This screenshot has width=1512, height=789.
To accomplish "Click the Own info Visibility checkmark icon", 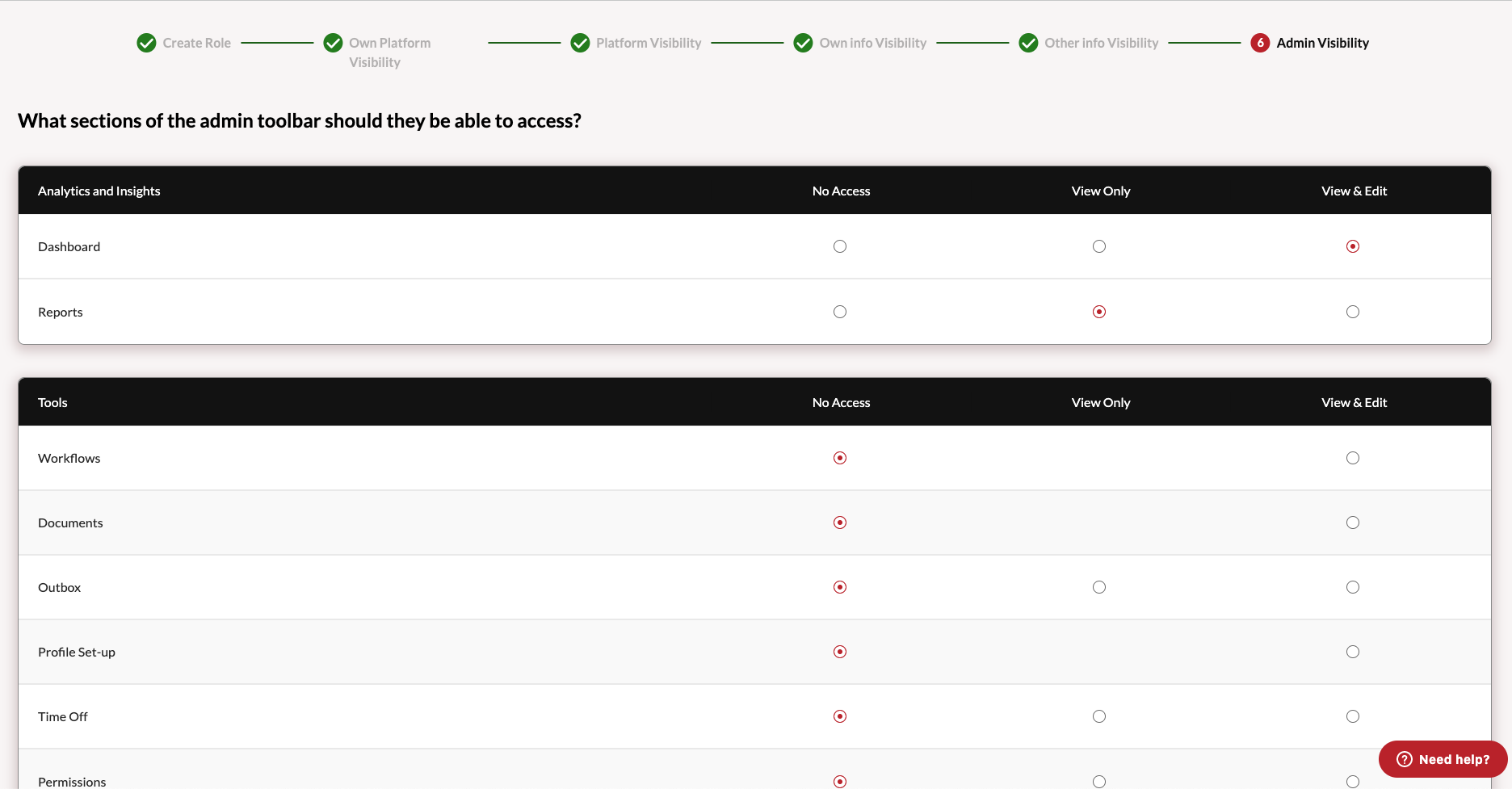I will pos(803,43).
